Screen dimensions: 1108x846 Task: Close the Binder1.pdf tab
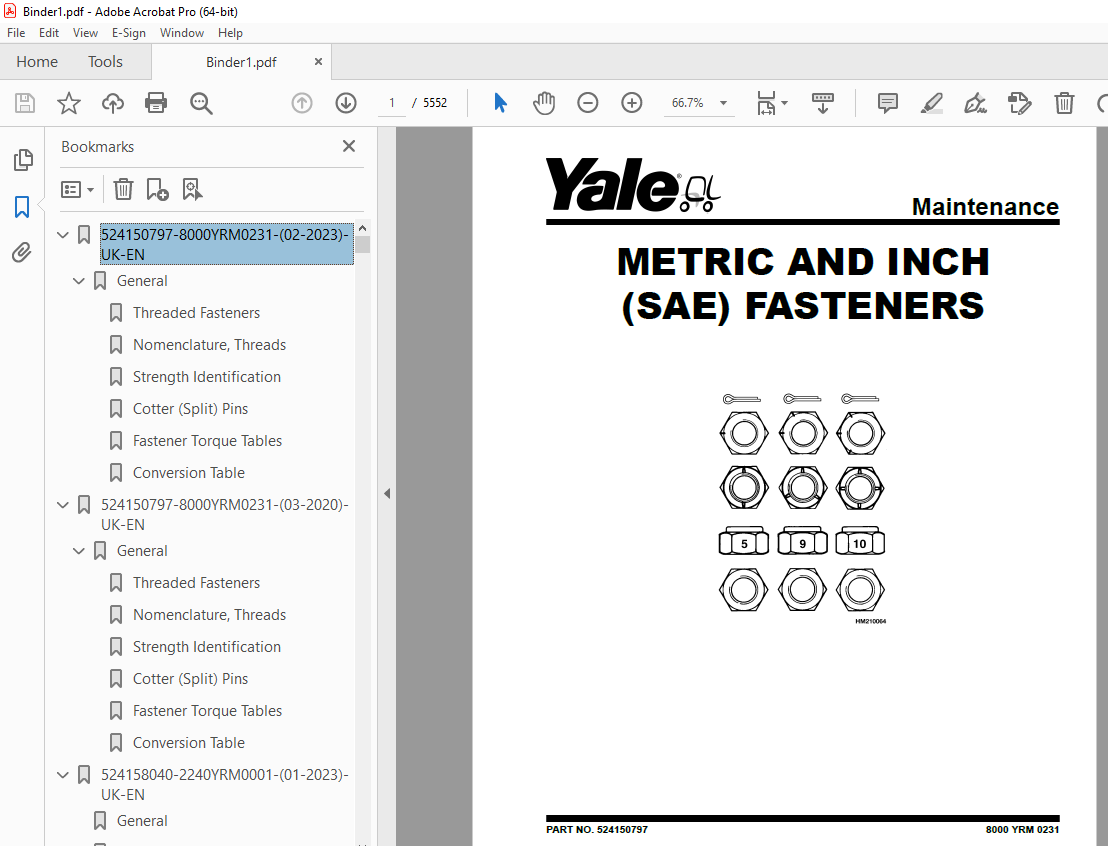pyautogui.click(x=319, y=61)
